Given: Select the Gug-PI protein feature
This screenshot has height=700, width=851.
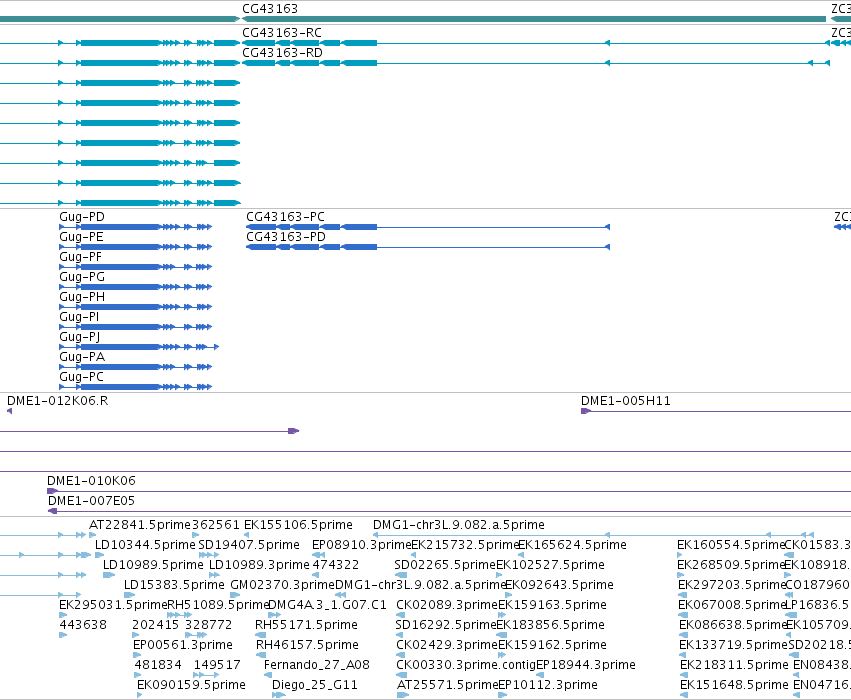Looking at the screenshot, I should (x=135, y=327).
